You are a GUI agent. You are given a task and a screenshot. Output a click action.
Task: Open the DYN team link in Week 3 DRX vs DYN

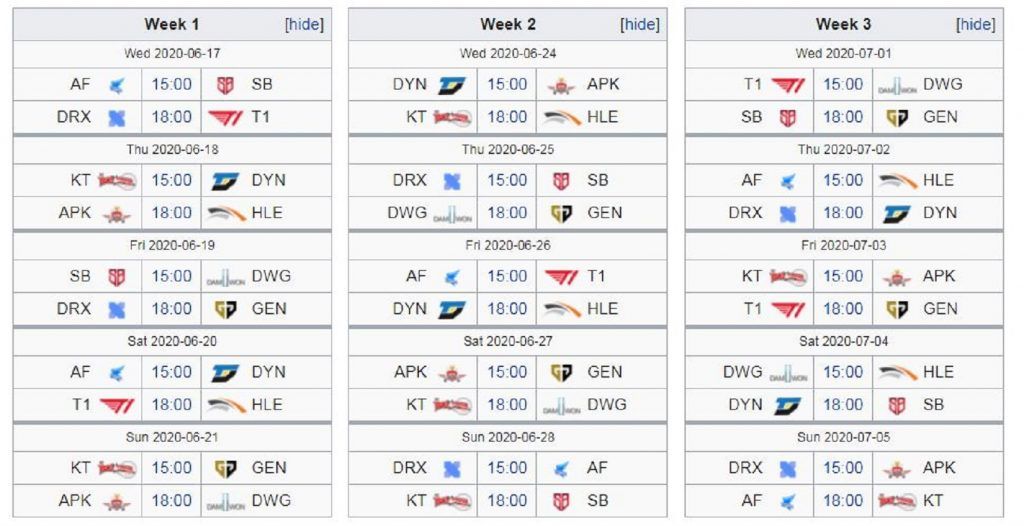(x=940, y=213)
